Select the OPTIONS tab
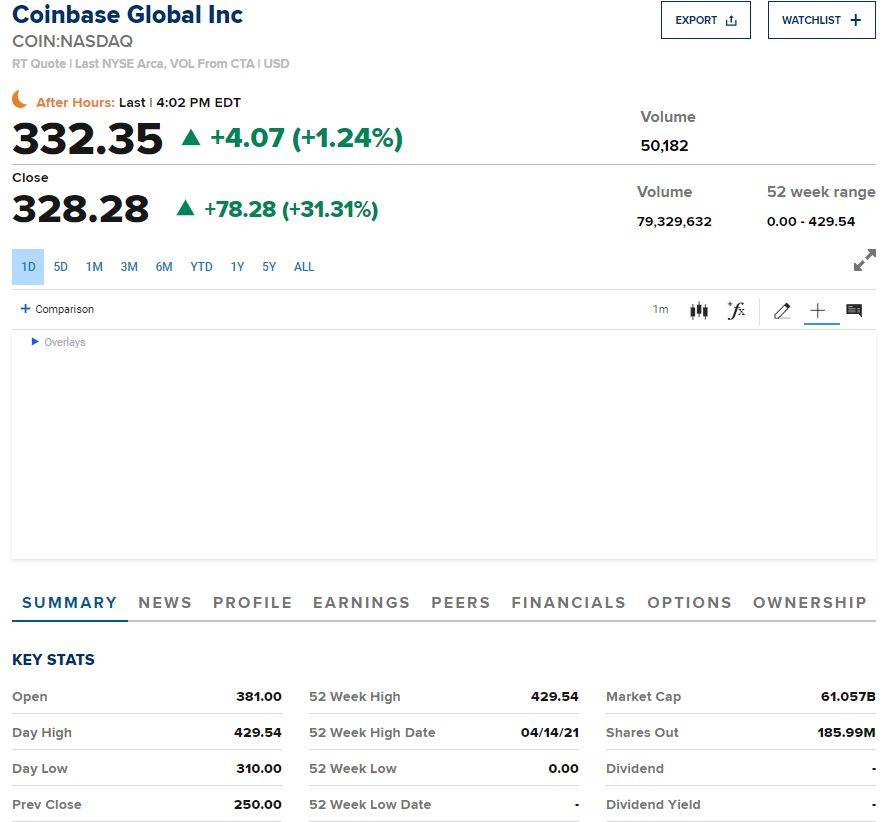 click(x=689, y=603)
